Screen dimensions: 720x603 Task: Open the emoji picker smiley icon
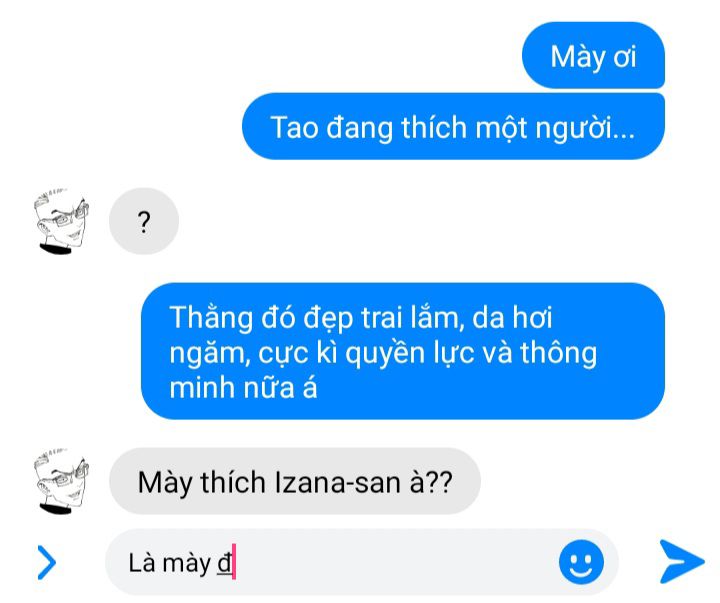click(x=581, y=562)
